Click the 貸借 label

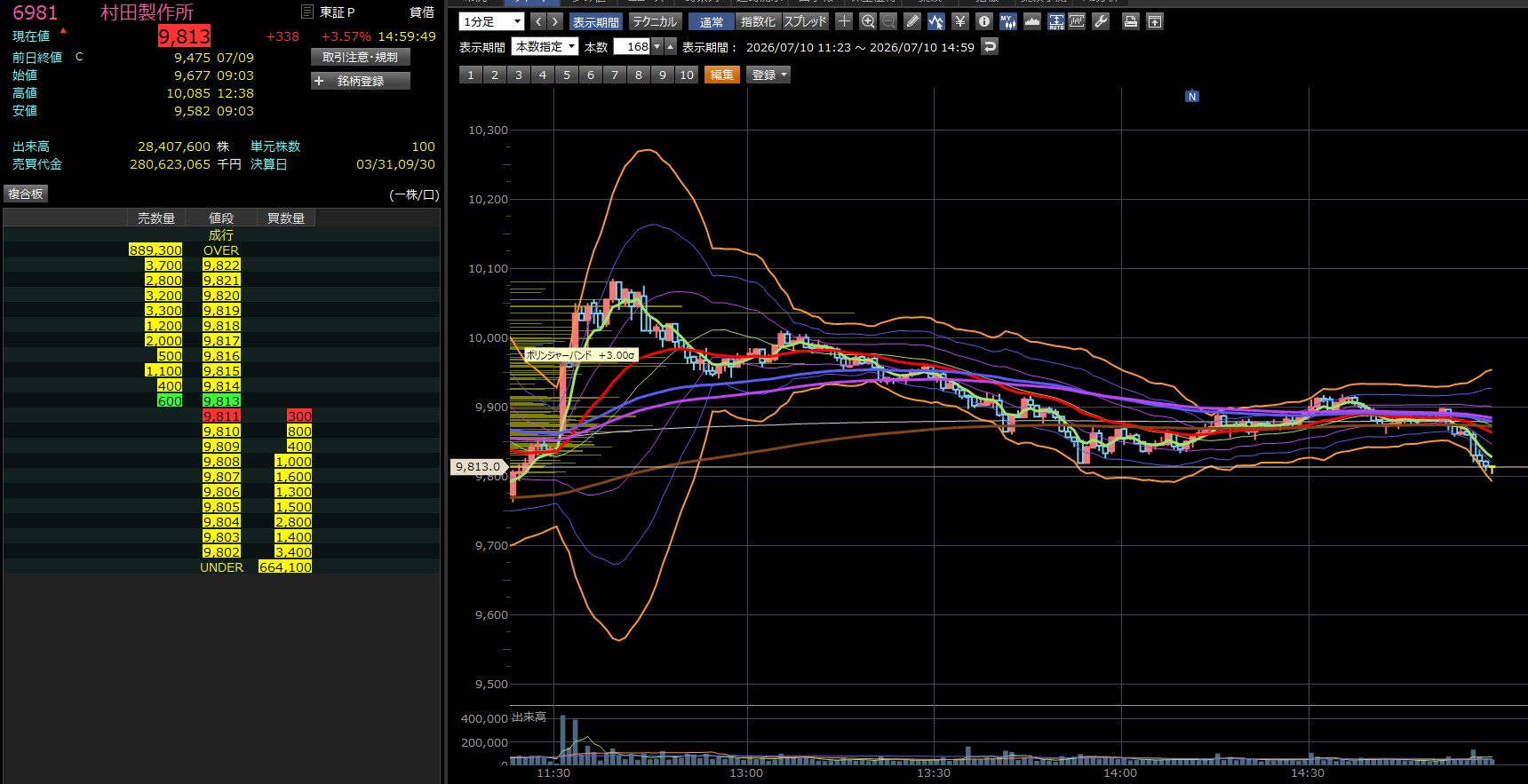pyautogui.click(x=422, y=12)
